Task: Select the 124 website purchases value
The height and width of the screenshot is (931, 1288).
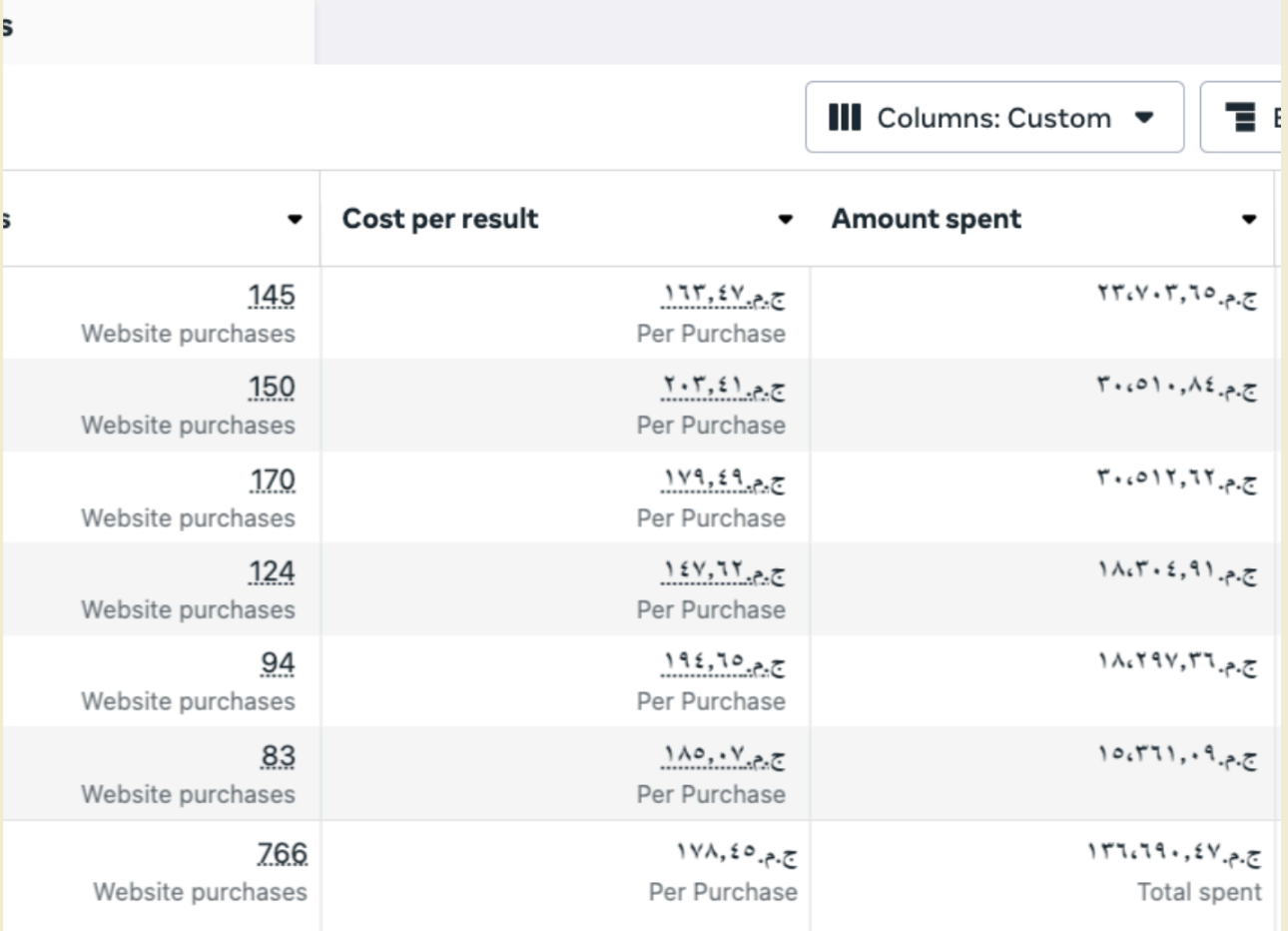Action: [x=272, y=572]
